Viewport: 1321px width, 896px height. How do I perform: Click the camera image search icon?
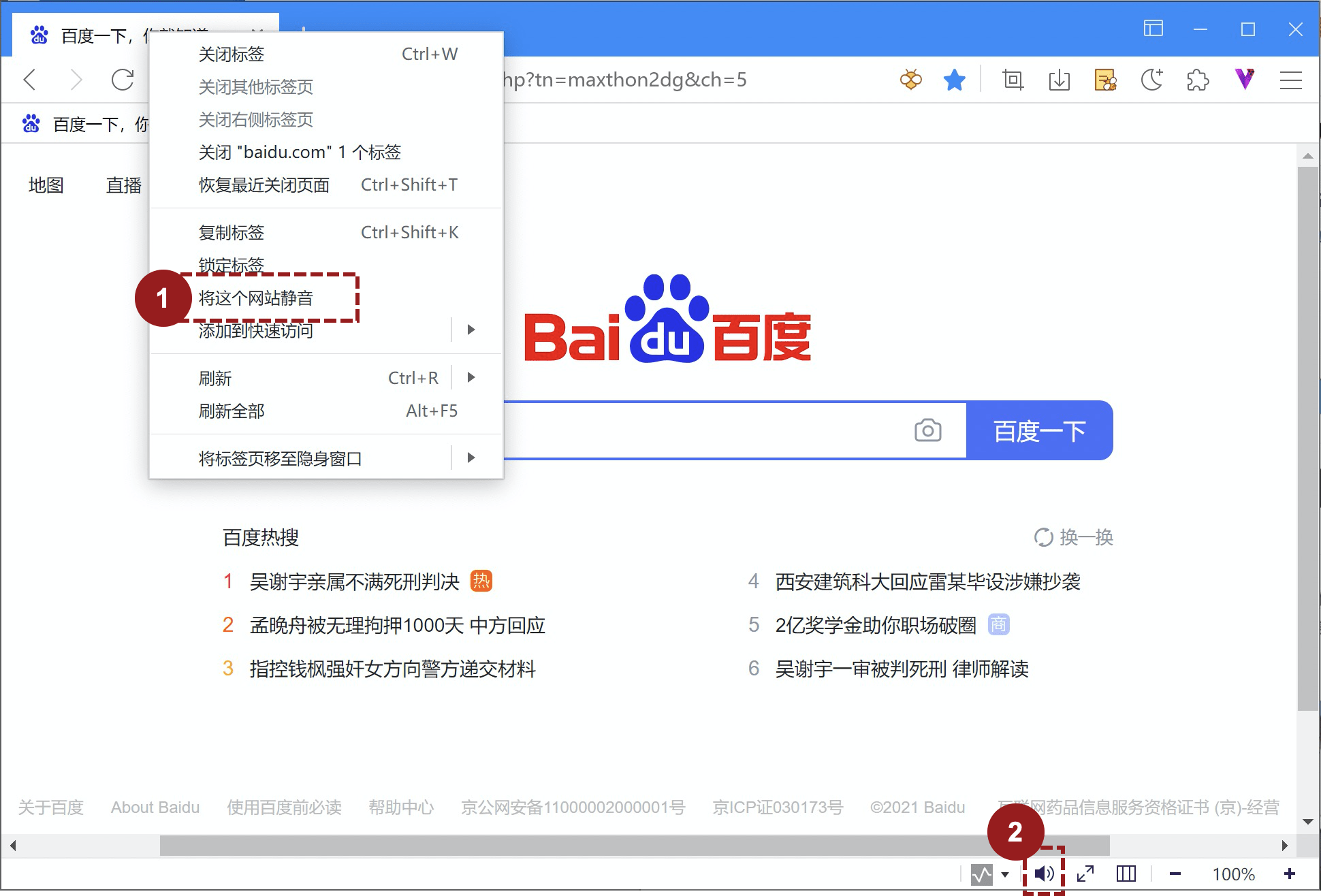(928, 430)
